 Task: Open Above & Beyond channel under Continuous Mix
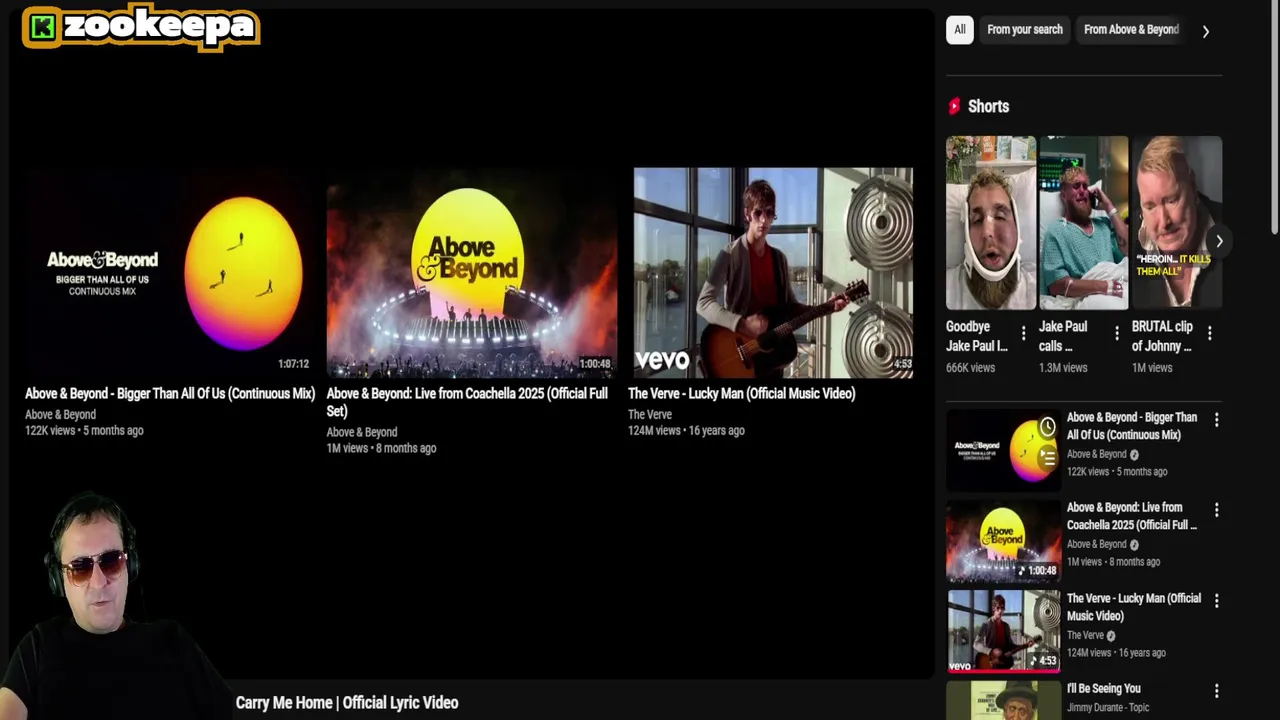(x=60, y=414)
